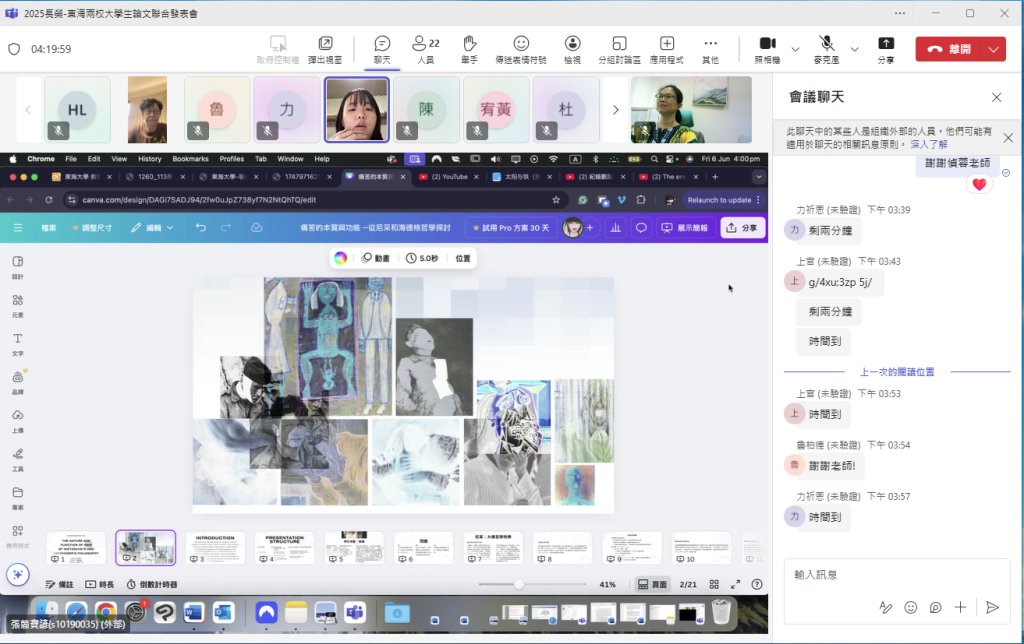Undo the last action in Canva
Image resolution: width=1024 pixels, height=644 pixels.
(x=200, y=228)
